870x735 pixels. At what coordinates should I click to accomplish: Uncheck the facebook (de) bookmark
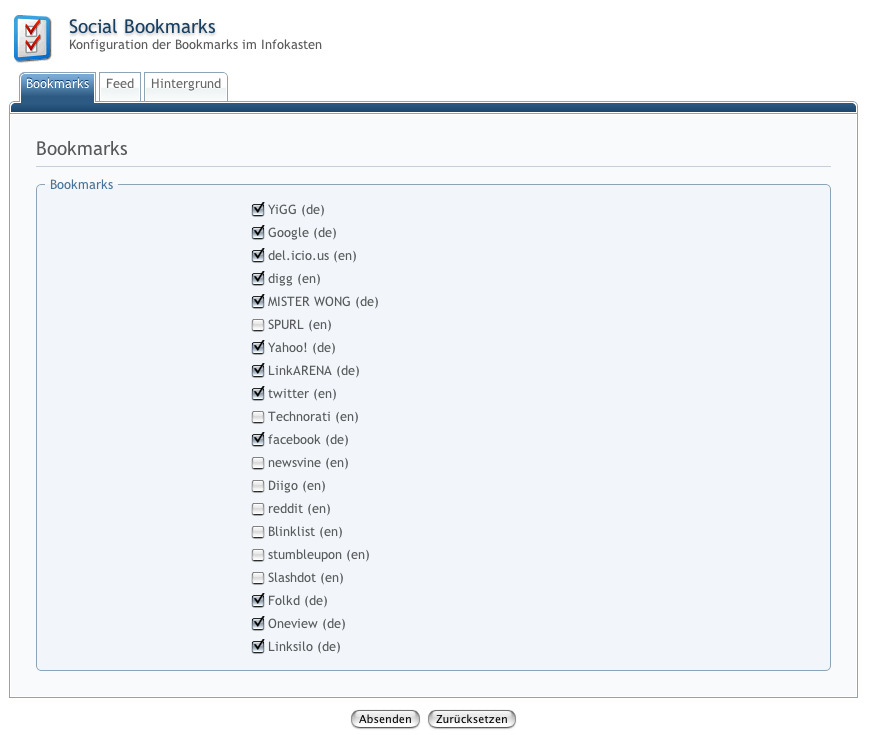pyautogui.click(x=258, y=440)
